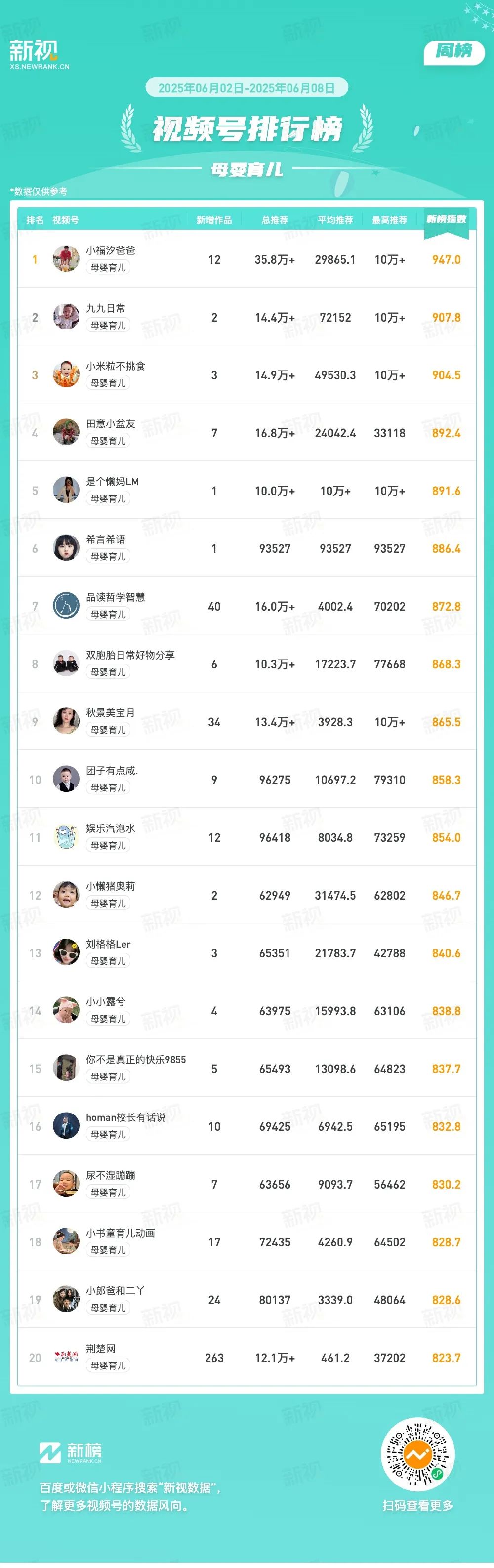Image resolution: width=494 pixels, height=1568 pixels.
Task: Click 母婴育儿 tag under 希言希语
Action: click(x=108, y=556)
